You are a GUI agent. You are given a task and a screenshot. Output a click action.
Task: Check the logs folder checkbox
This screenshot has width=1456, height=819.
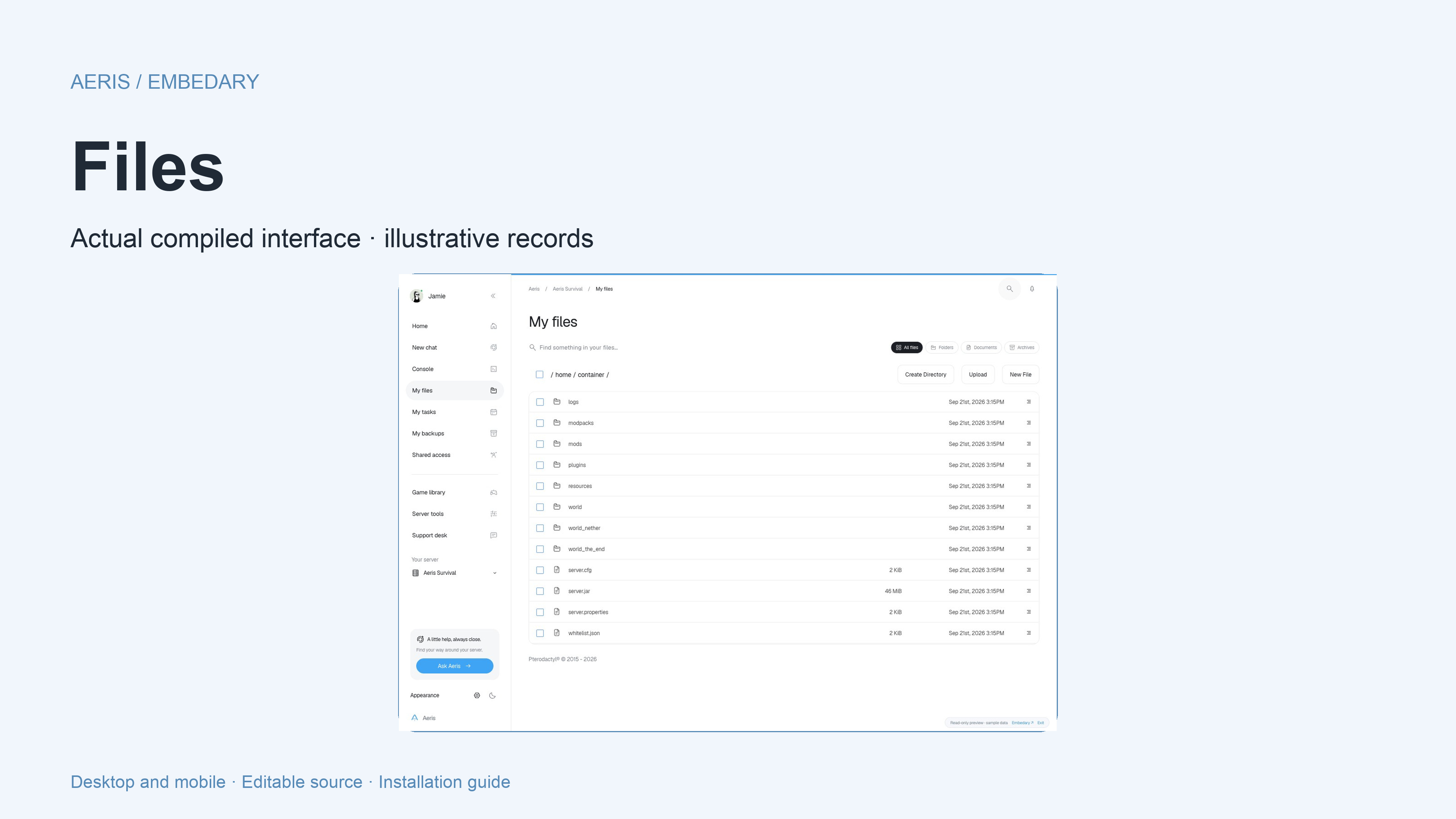540,402
